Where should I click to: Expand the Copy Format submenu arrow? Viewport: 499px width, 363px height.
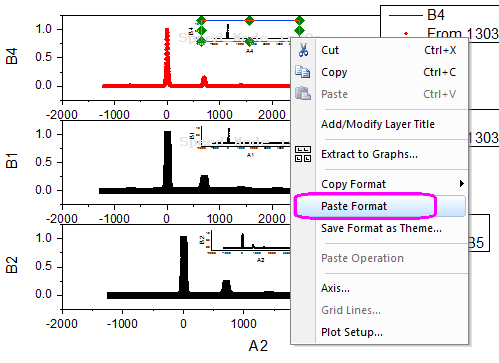(x=462, y=183)
